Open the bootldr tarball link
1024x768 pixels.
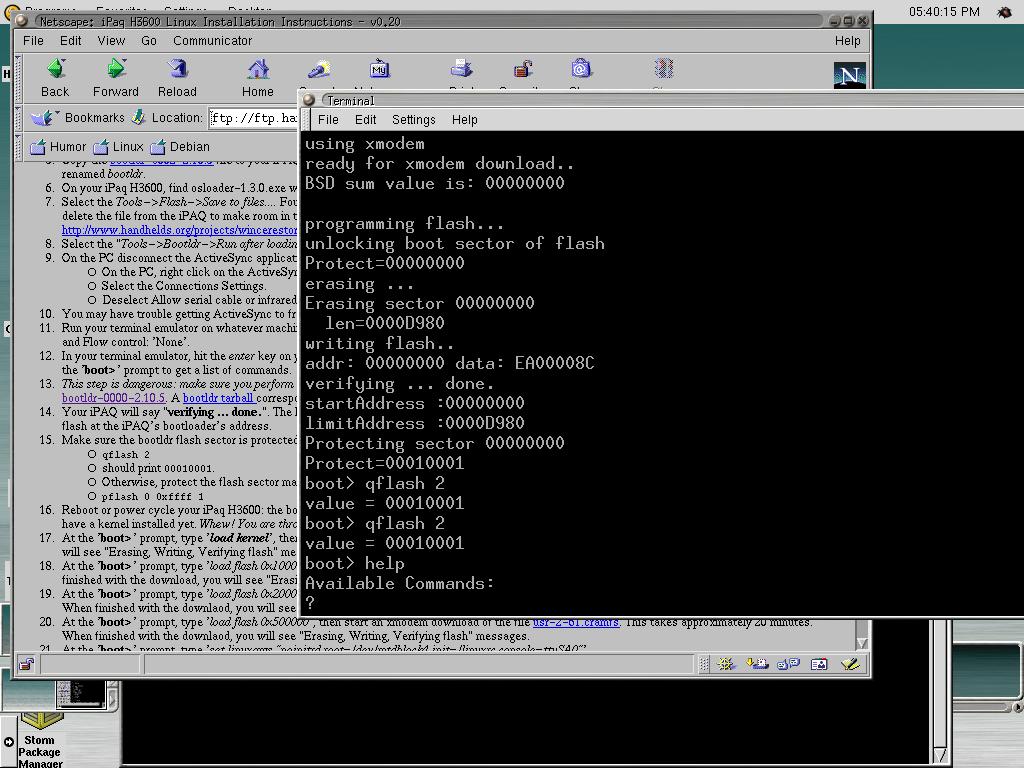[x=218, y=398]
